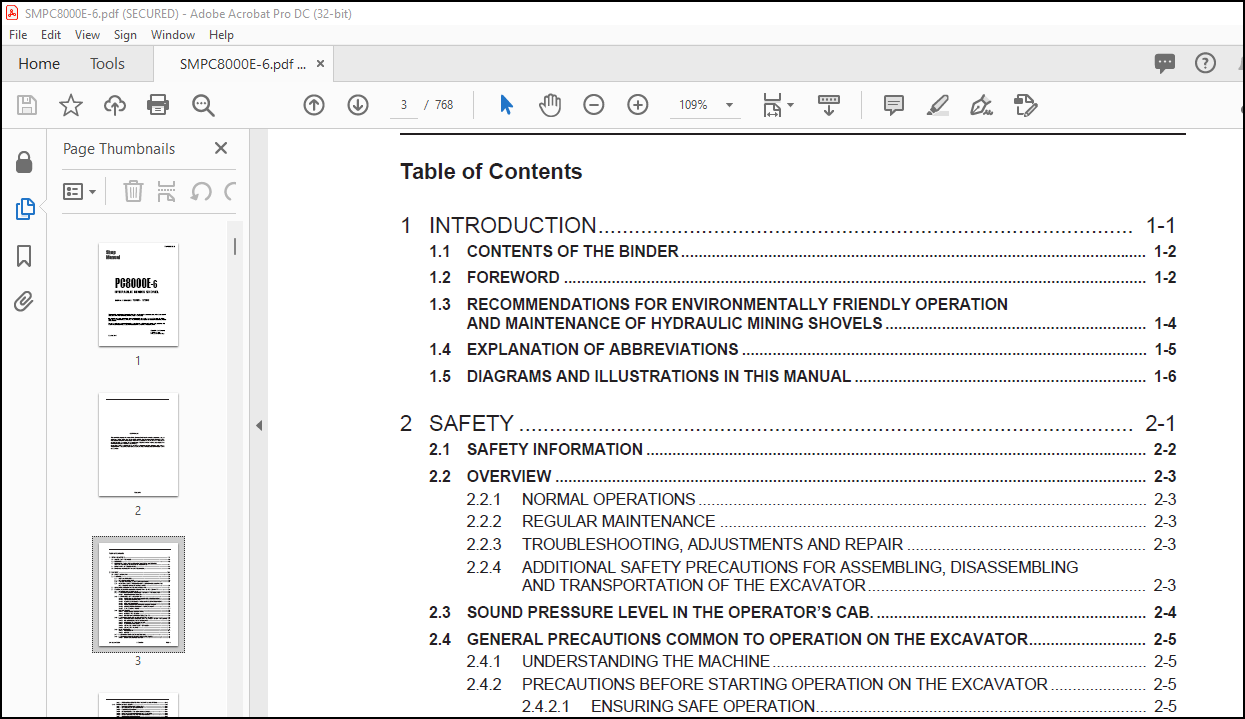1245x719 pixels.
Task: Open the Bookmarks panel icon
Action: (24, 256)
